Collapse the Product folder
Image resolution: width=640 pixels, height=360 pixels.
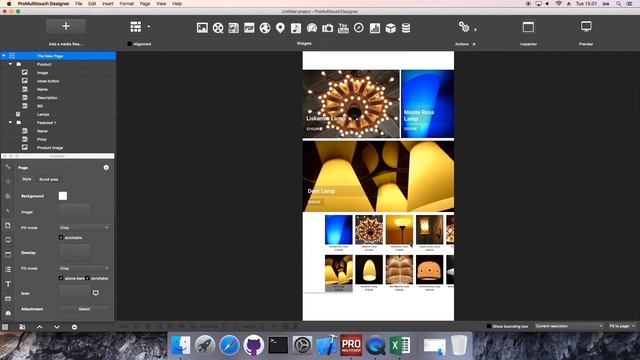pyautogui.click(x=10, y=64)
